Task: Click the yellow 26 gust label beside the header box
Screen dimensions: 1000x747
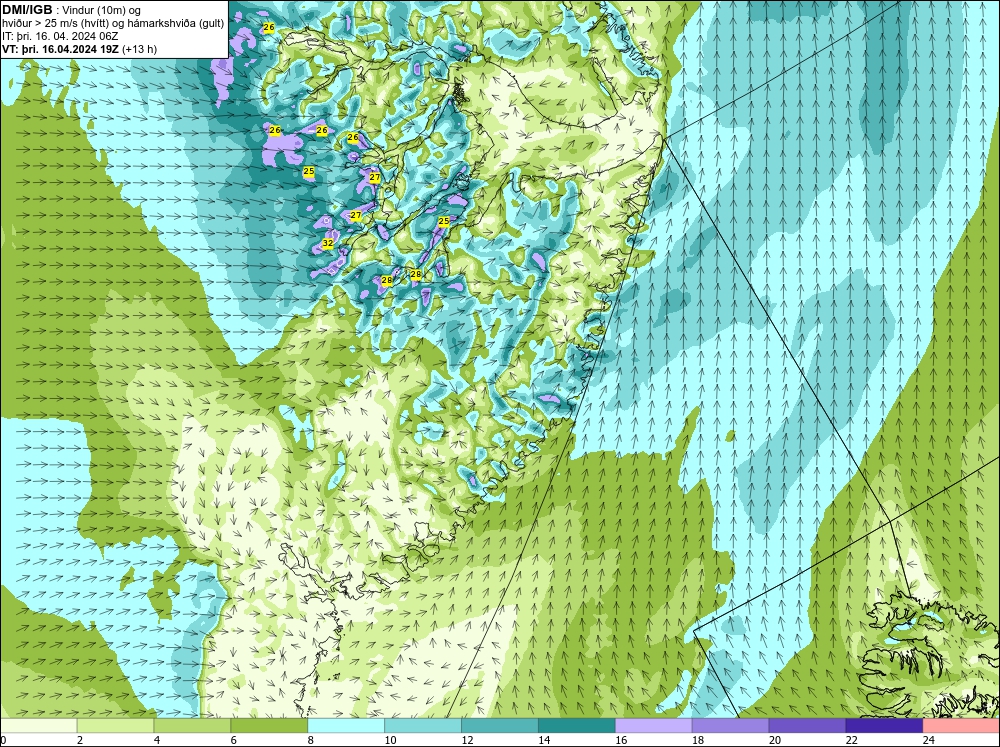Action: 268,27
